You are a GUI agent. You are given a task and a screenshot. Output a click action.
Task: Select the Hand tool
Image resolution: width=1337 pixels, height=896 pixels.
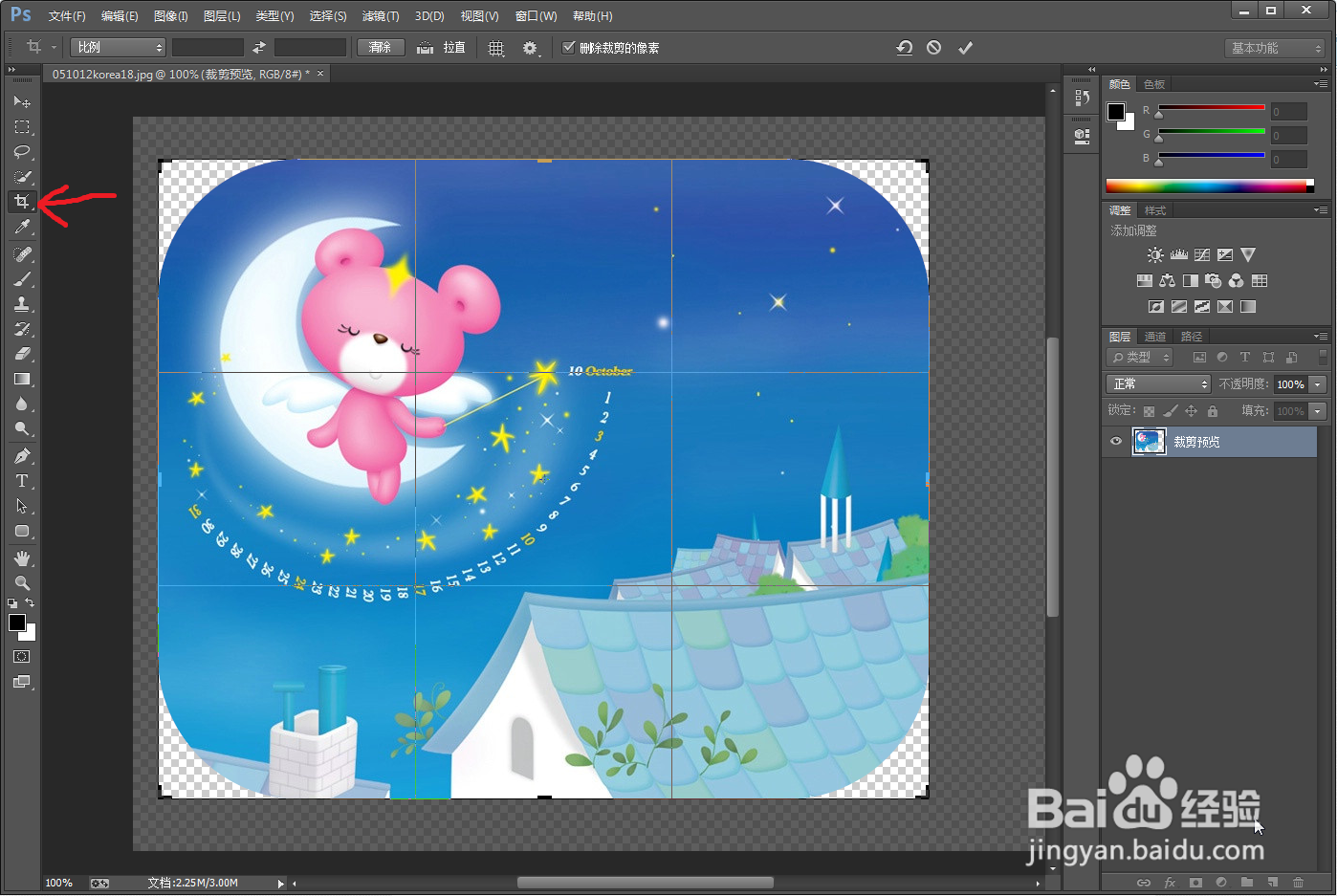[21, 558]
